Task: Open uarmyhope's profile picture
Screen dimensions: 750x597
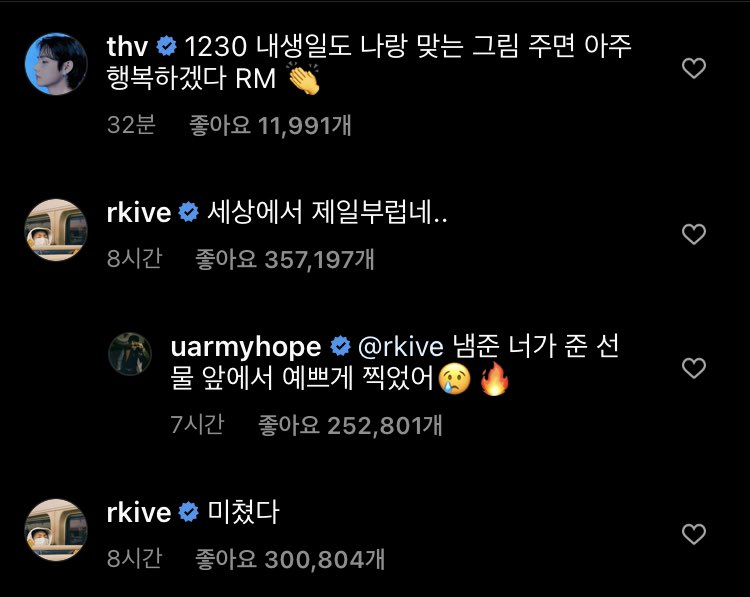Action: (130, 354)
